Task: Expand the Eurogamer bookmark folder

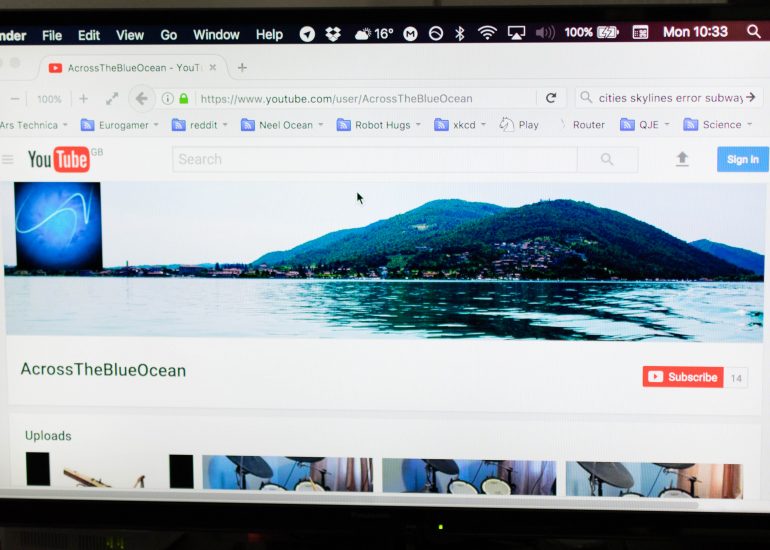Action: pos(119,125)
